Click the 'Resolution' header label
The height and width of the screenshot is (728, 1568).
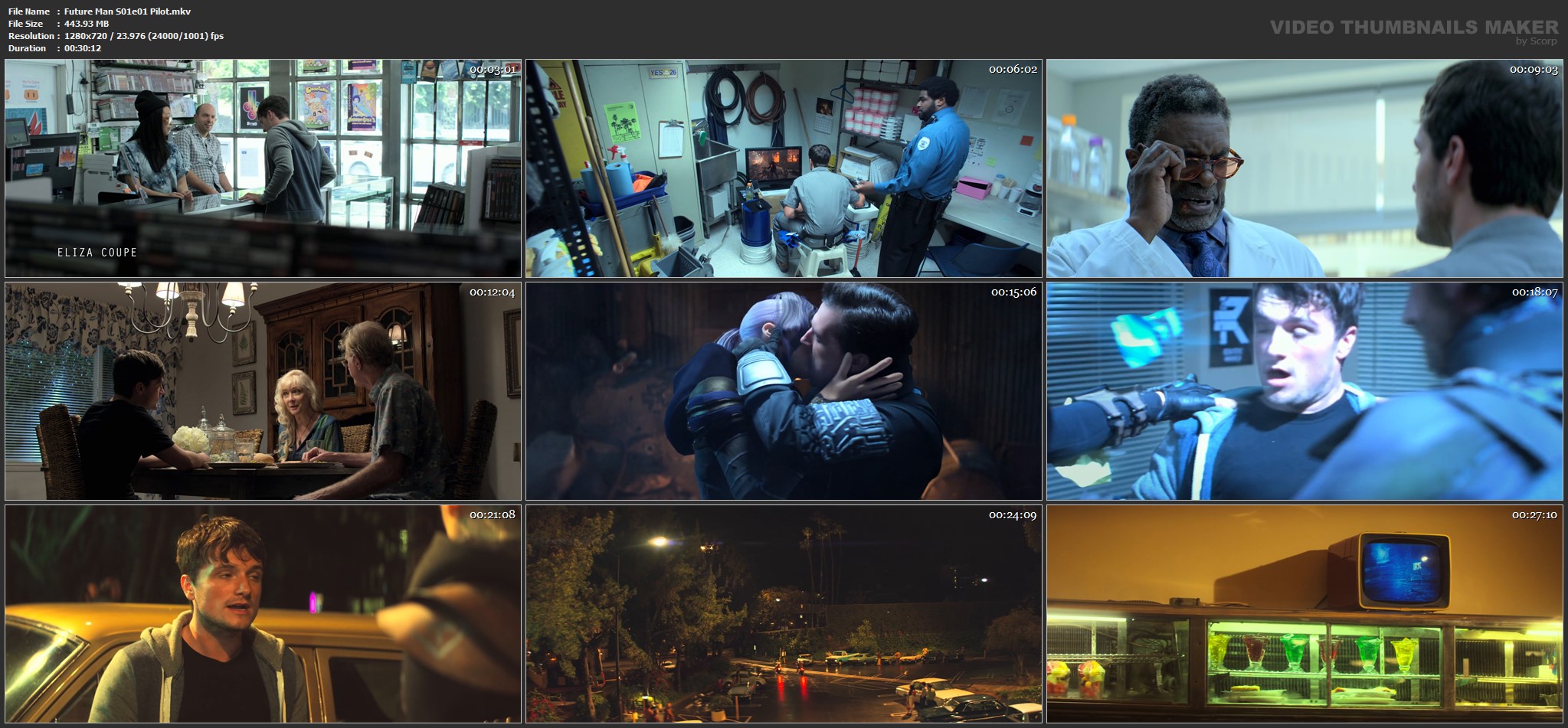[x=31, y=36]
